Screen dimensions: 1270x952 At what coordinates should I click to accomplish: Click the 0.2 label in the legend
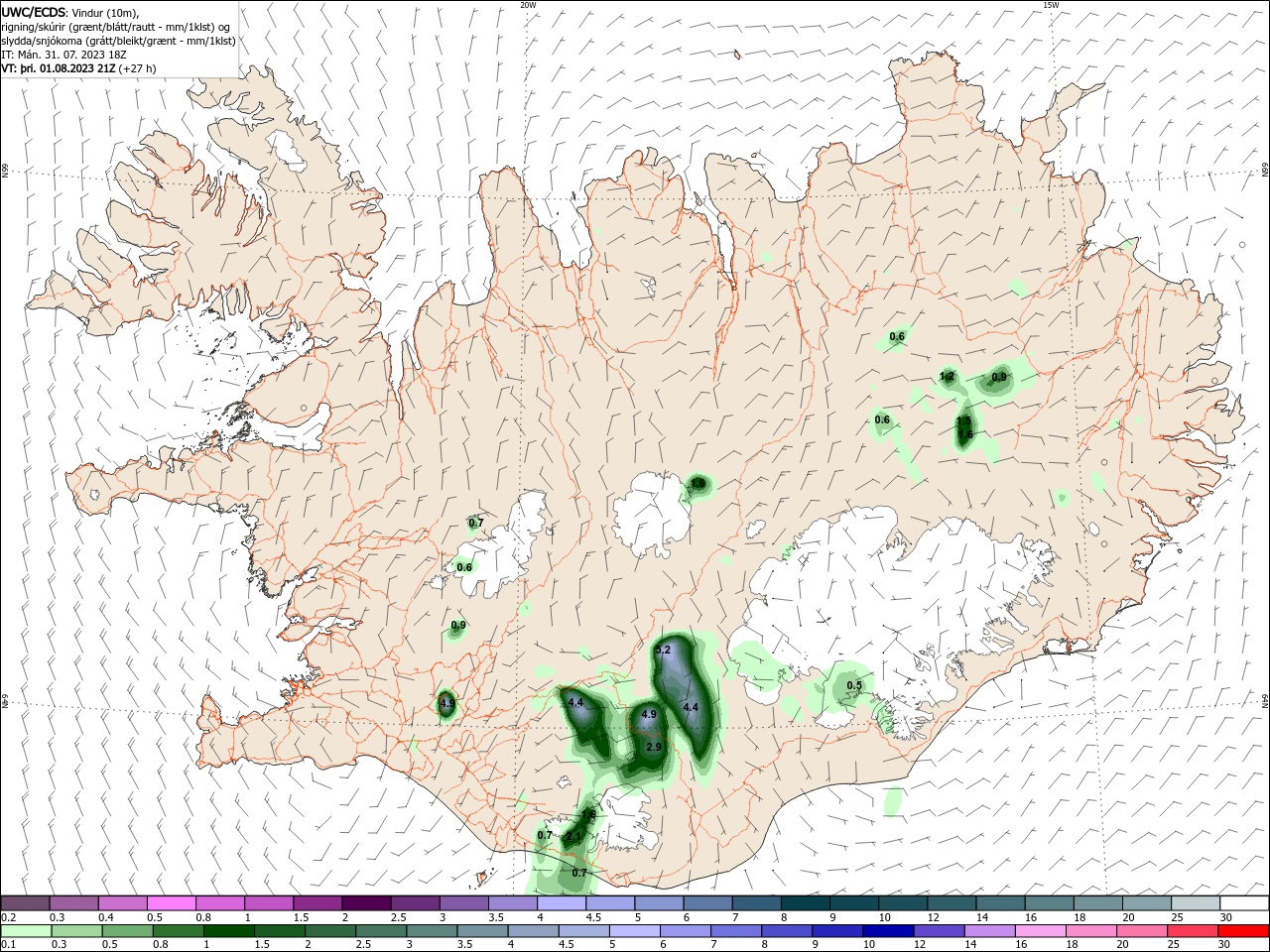pyautogui.click(x=9, y=917)
